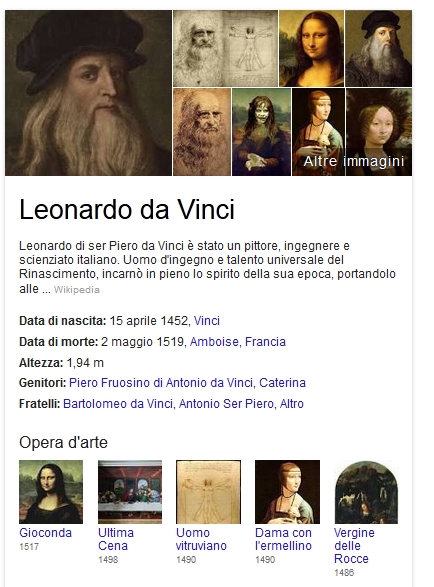Open the Ultima Cena title link
434x587 pixels.
pos(116,539)
